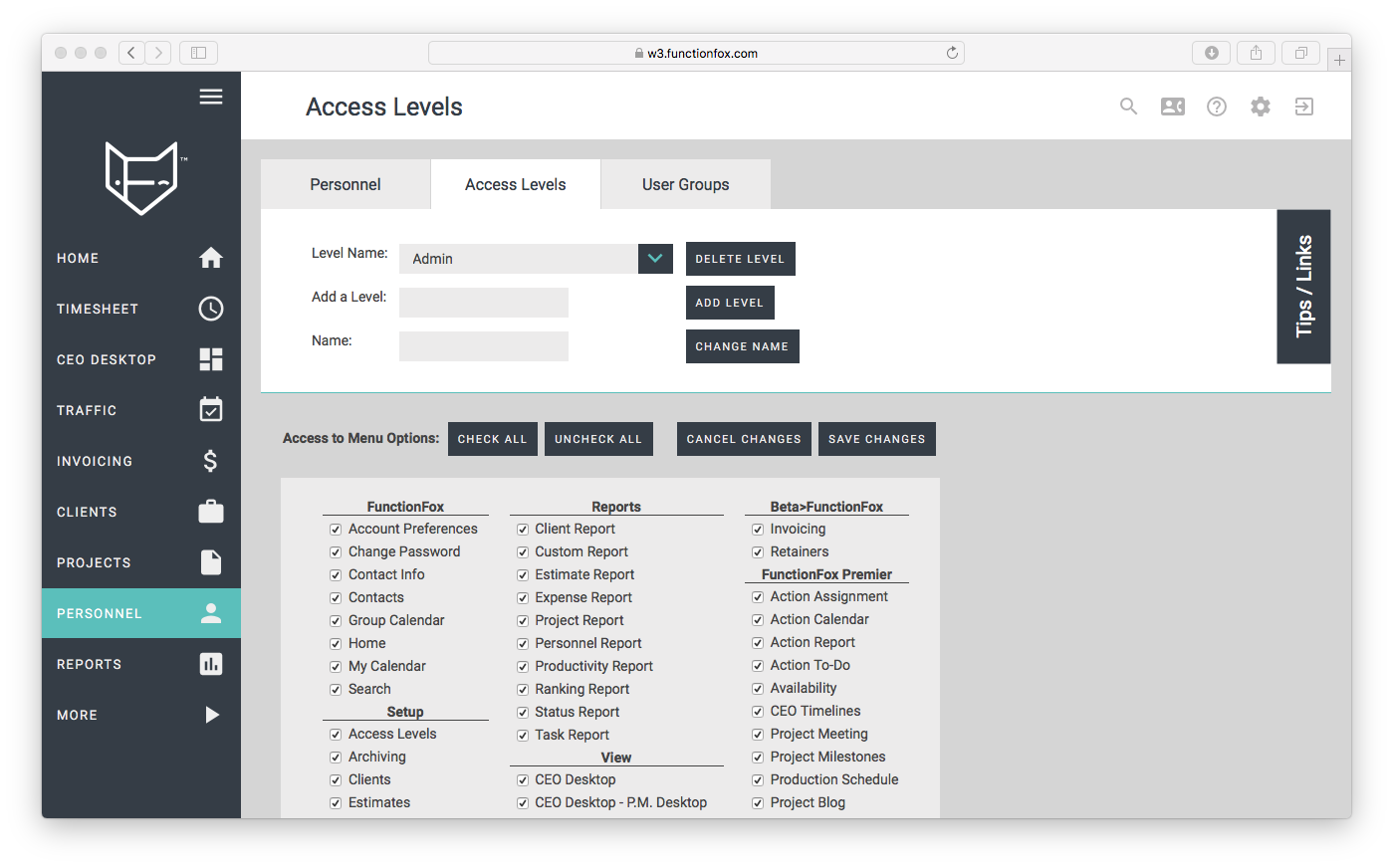Click the Uncheck All button
This screenshot has width=1393, height=868.
pyautogui.click(x=598, y=439)
